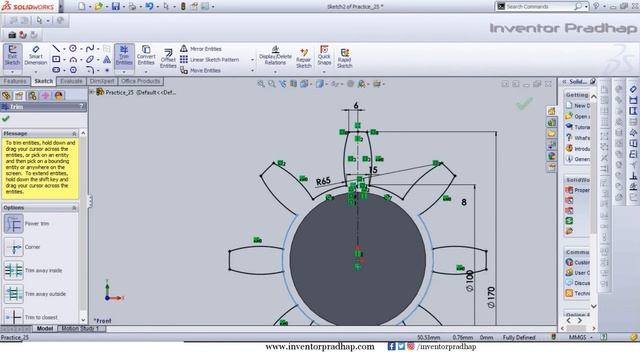Screen dimensions: 640x360
Task: Open Display/Delete Relations
Action: coord(275,56)
